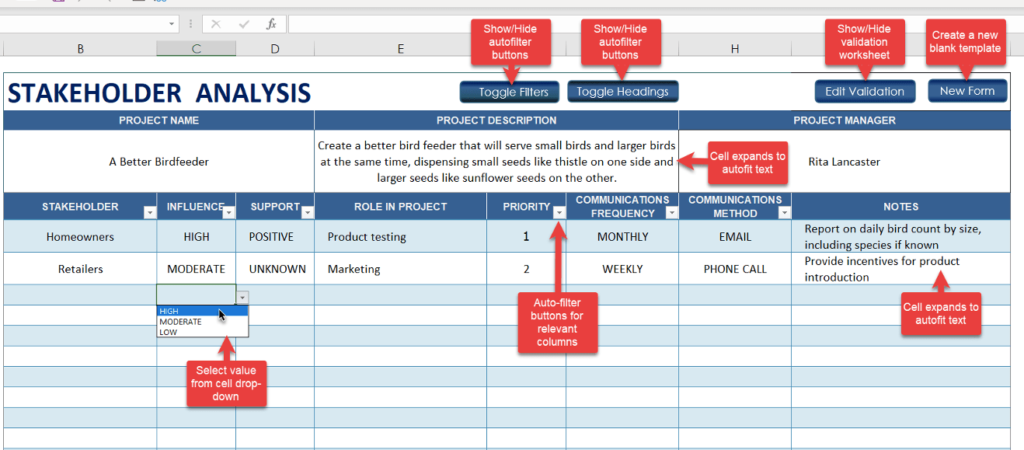Open the Influence column filter arrow
This screenshot has width=1024, height=450.
228,212
